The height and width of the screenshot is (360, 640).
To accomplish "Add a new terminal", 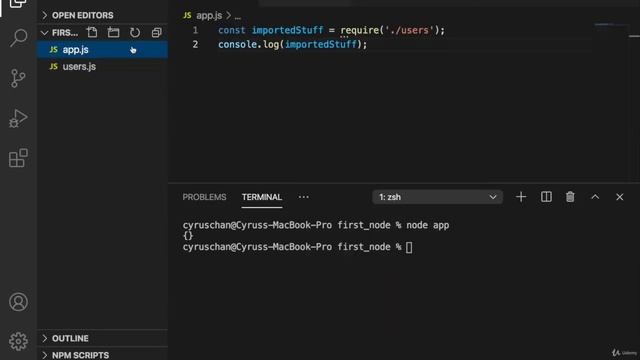I will tap(521, 197).
